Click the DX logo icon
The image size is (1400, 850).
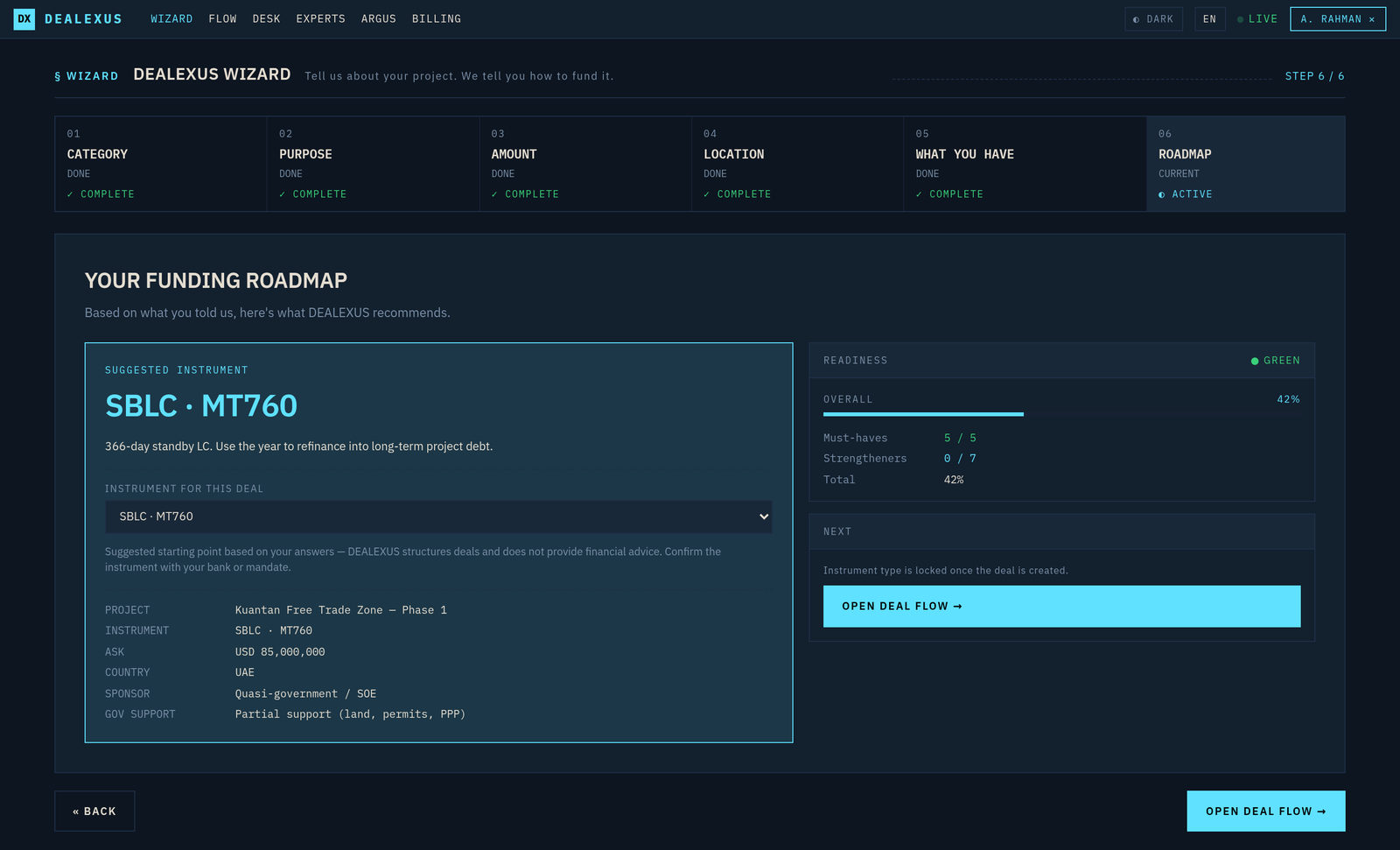point(24,18)
